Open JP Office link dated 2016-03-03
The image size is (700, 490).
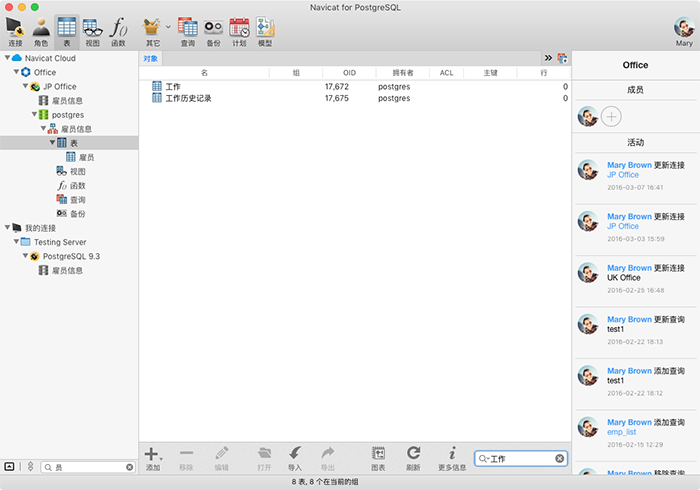[623, 226]
